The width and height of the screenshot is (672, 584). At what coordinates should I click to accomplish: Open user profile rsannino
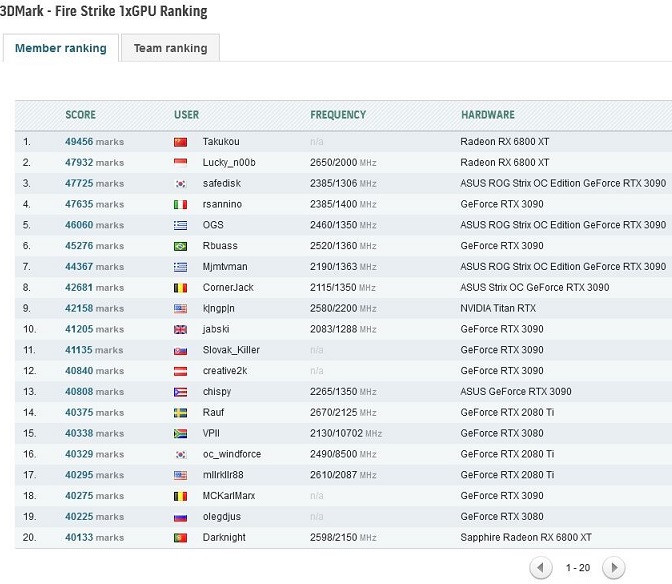(222, 204)
